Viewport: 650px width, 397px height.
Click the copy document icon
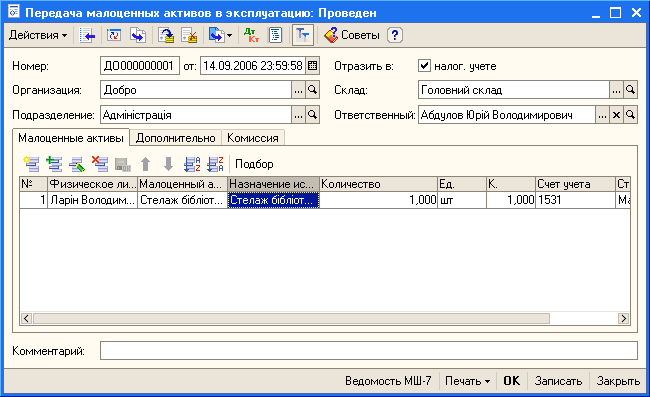pyautogui.click(x=138, y=35)
